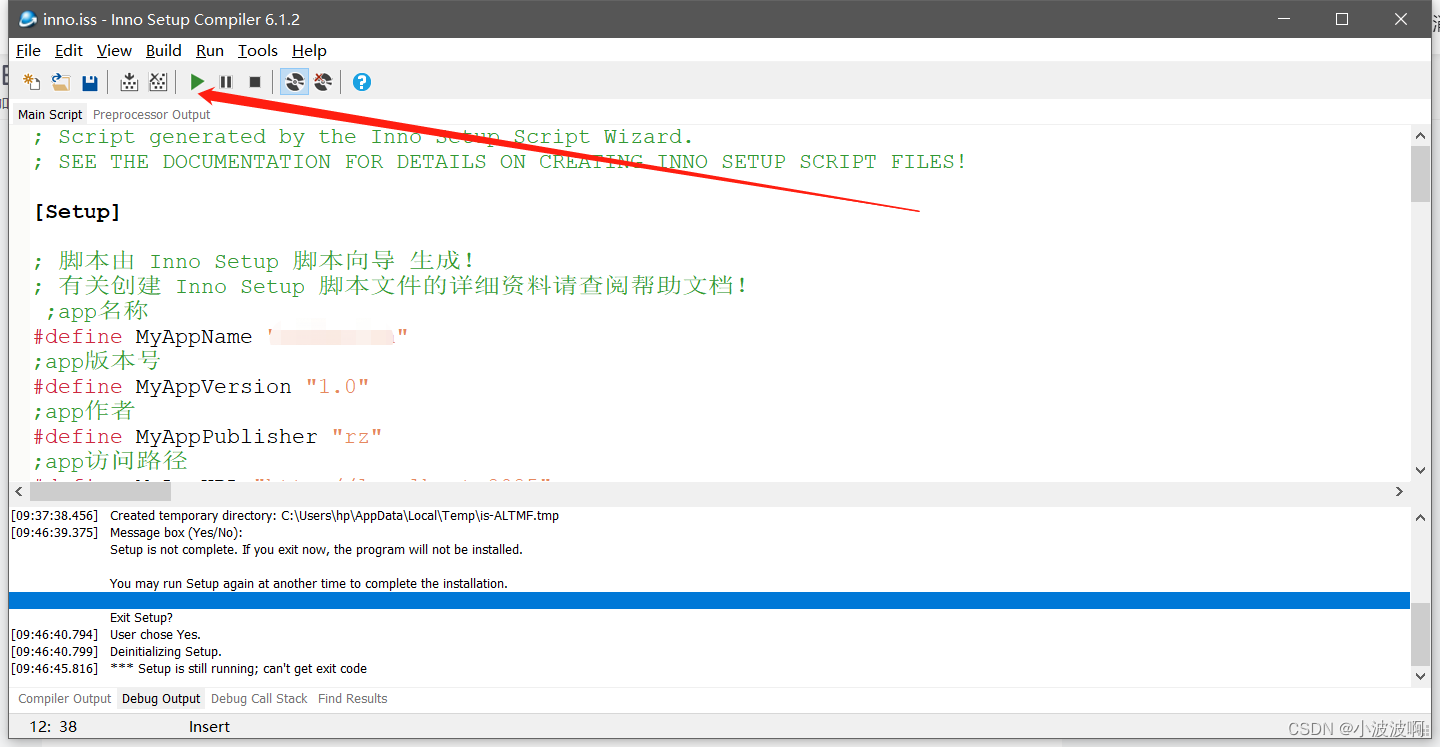The image size is (1440, 747).
Task: Open help with question mark icon
Action: click(362, 82)
